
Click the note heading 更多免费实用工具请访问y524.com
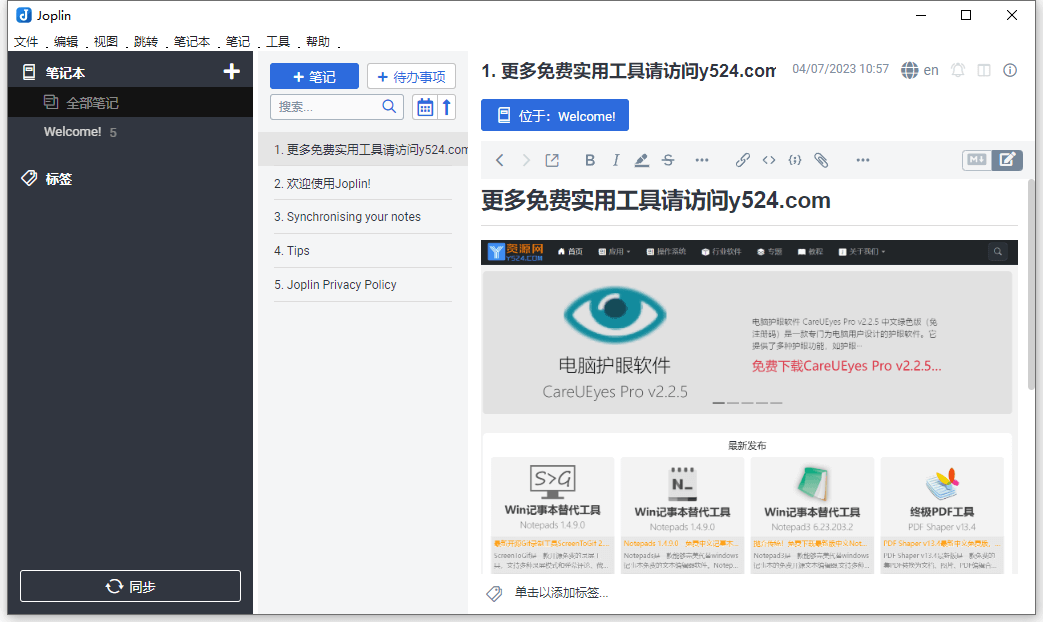[656, 200]
